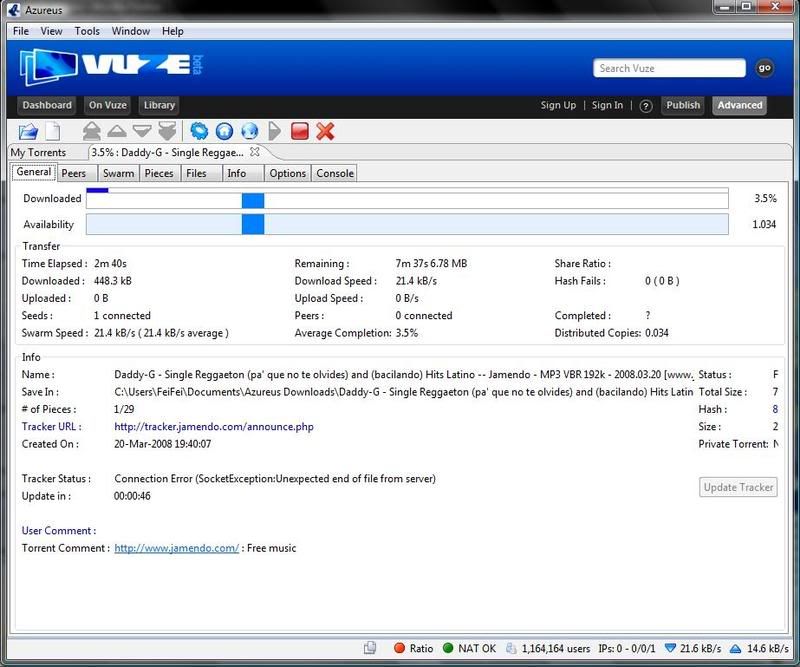Screen dimensions: 800x667
Task: Switch to the My Torrents tab
Action: click(38, 152)
